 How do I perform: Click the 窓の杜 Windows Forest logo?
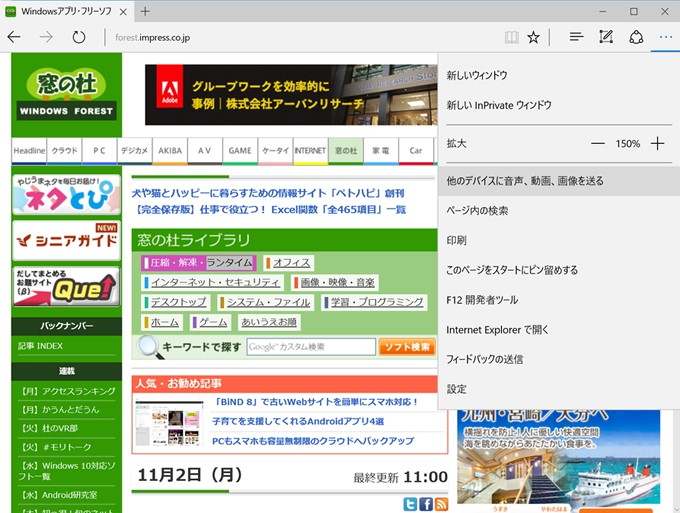66,95
